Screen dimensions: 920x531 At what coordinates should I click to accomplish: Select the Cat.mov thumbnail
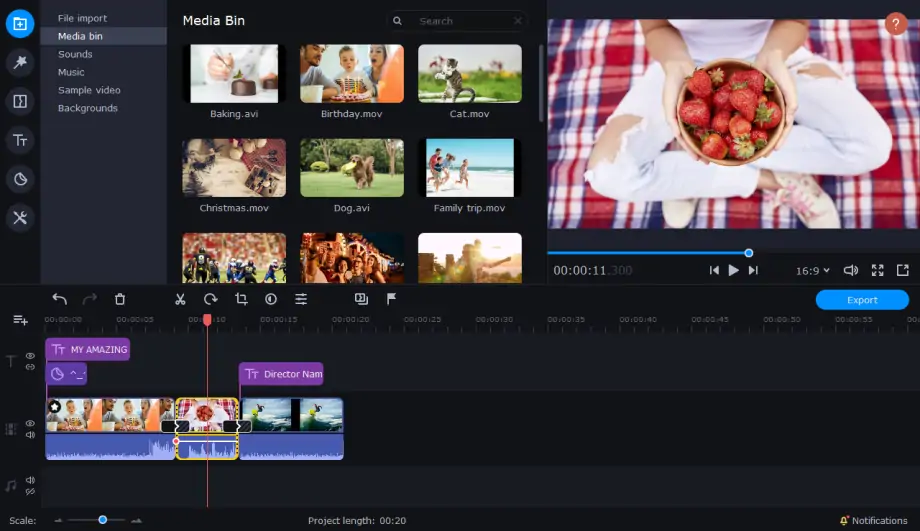[x=469, y=74]
